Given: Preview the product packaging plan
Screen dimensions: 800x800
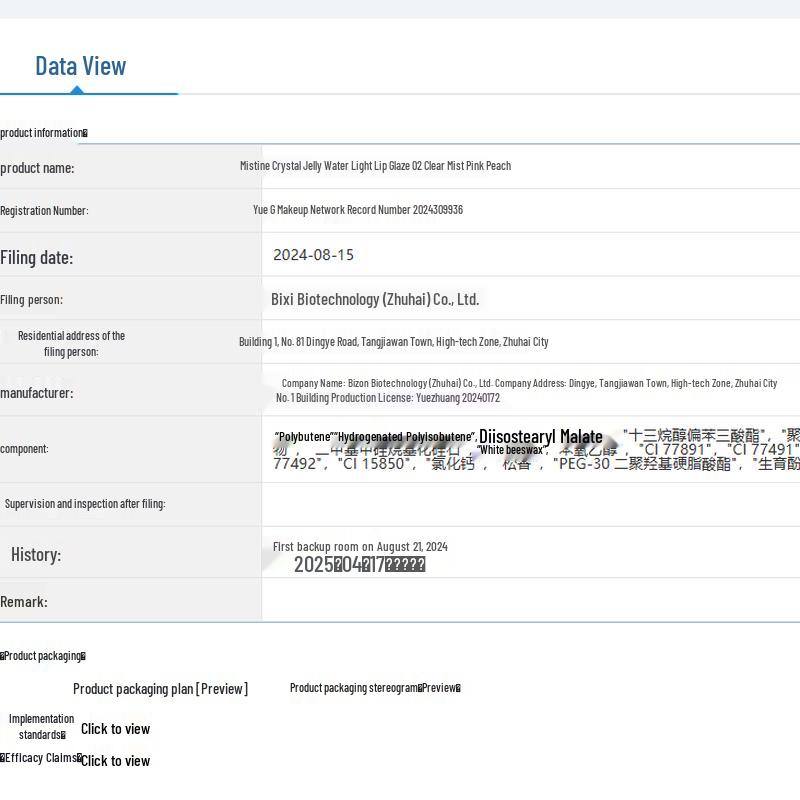Looking at the screenshot, I should click(160, 688).
